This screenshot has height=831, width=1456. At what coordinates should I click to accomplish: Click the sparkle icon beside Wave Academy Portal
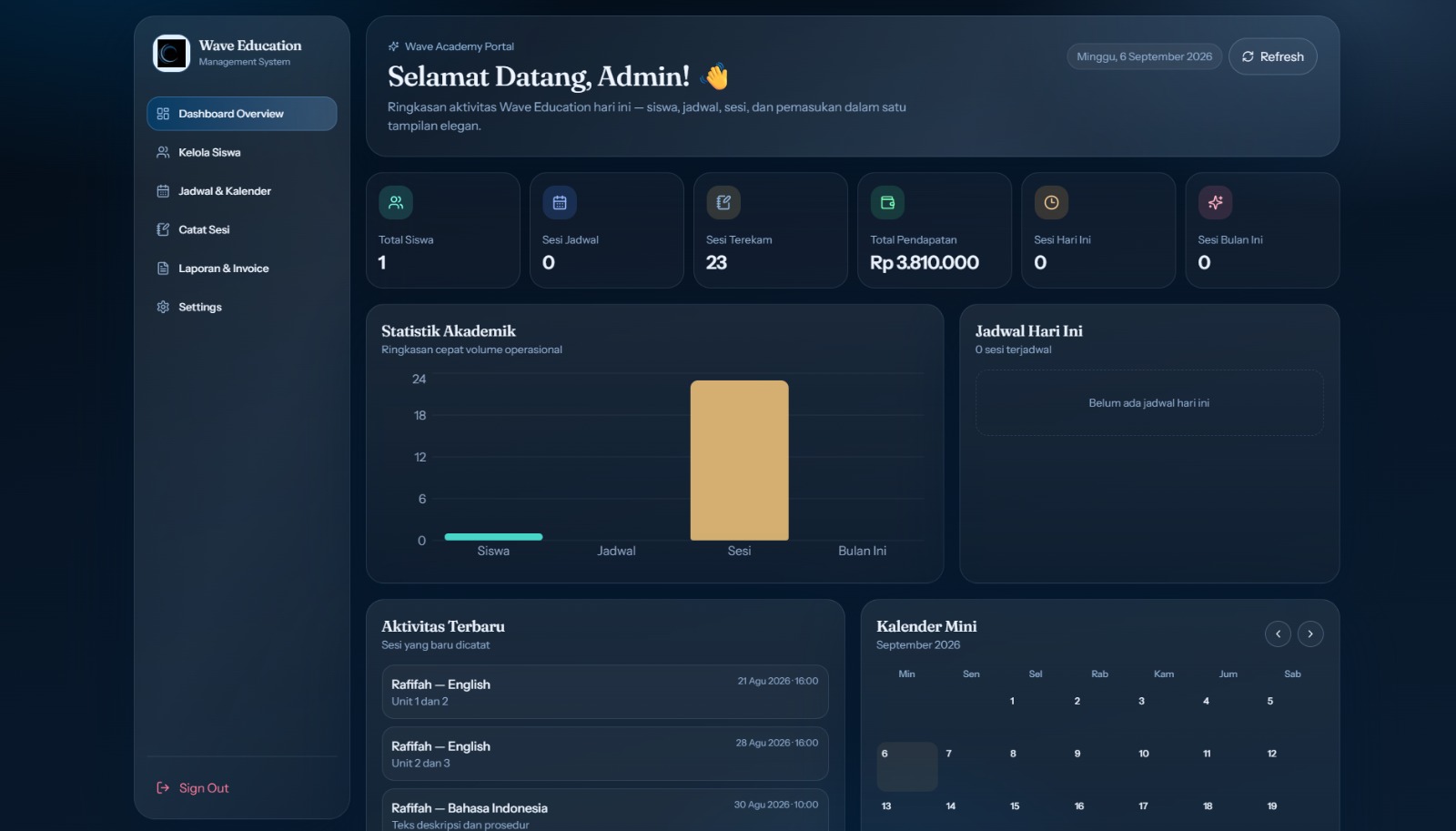click(x=393, y=46)
